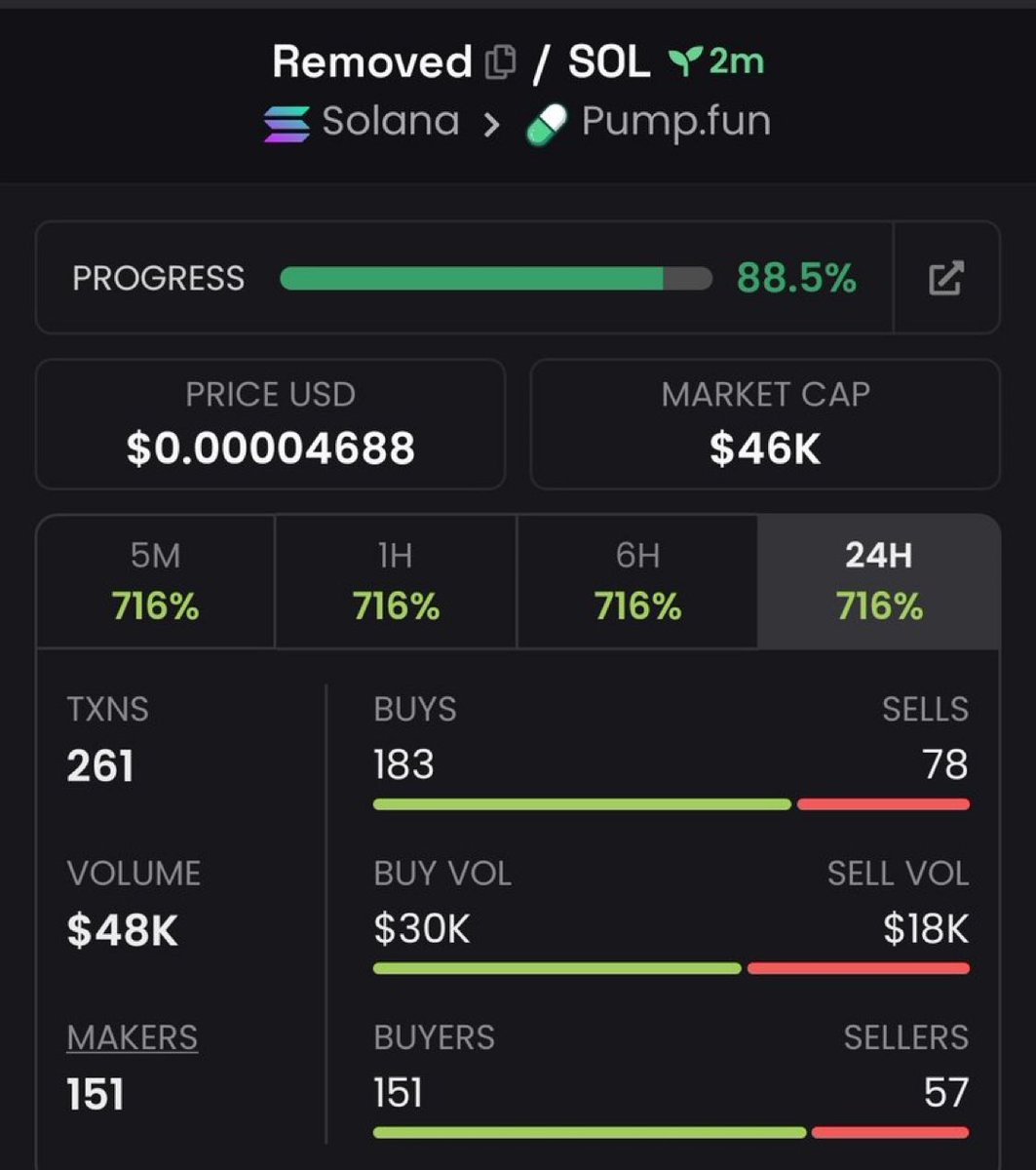Click the Solana chain logo icon
The height and width of the screenshot is (1170, 1036).
[x=287, y=124]
